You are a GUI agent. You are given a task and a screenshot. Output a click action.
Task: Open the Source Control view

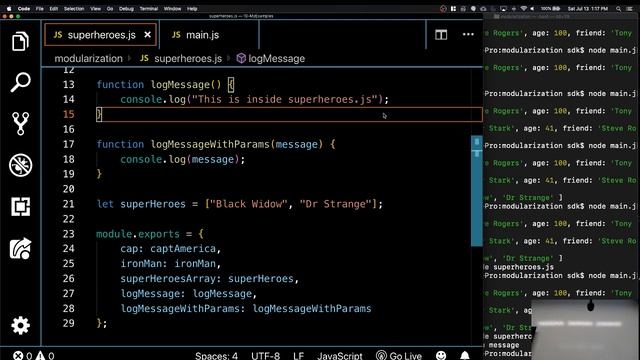(x=20, y=124)
